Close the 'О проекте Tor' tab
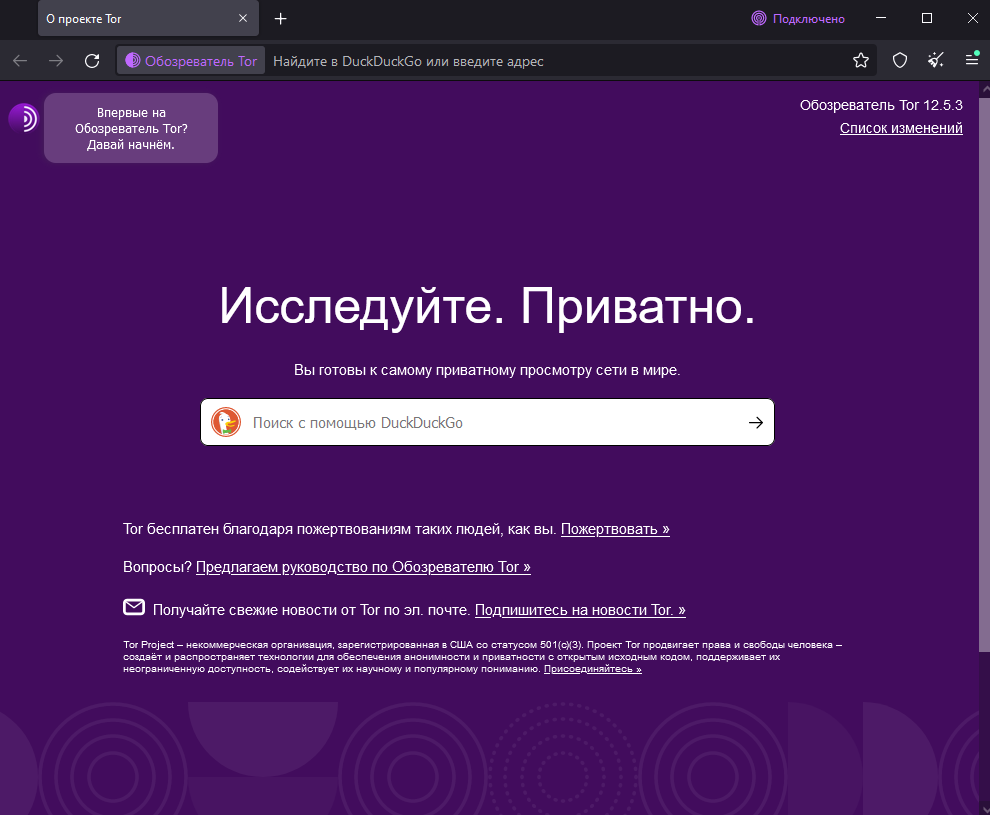This screenshot has height=815, width=990. pos(243,18)
